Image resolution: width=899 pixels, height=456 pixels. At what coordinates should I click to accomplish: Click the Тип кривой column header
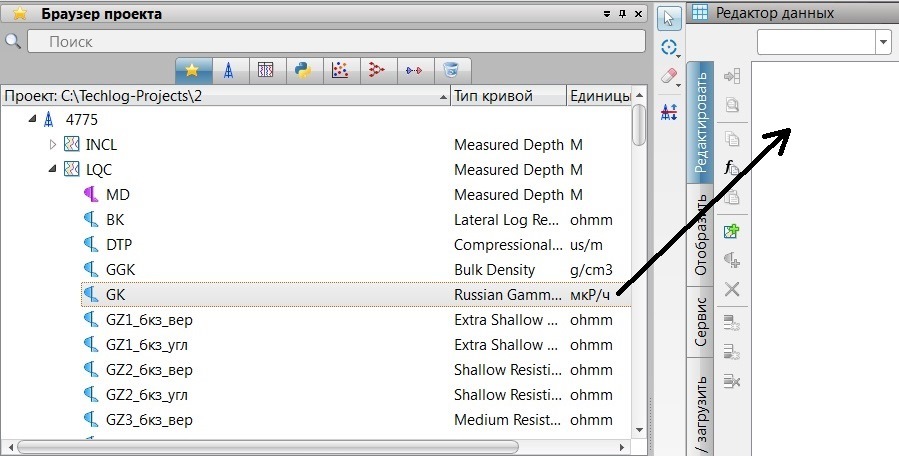click(x=509, y=96)
